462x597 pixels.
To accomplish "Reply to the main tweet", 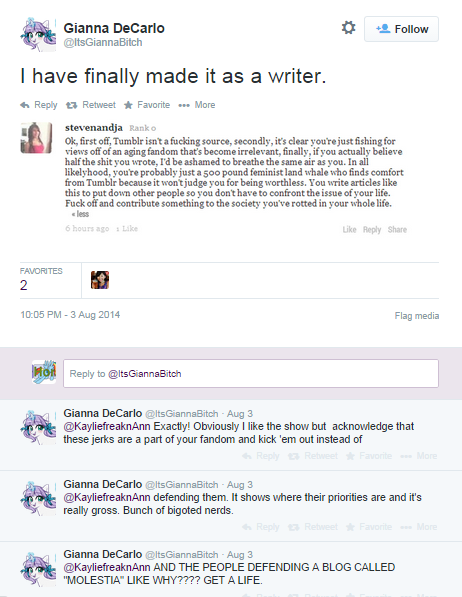I will point(38,105).
